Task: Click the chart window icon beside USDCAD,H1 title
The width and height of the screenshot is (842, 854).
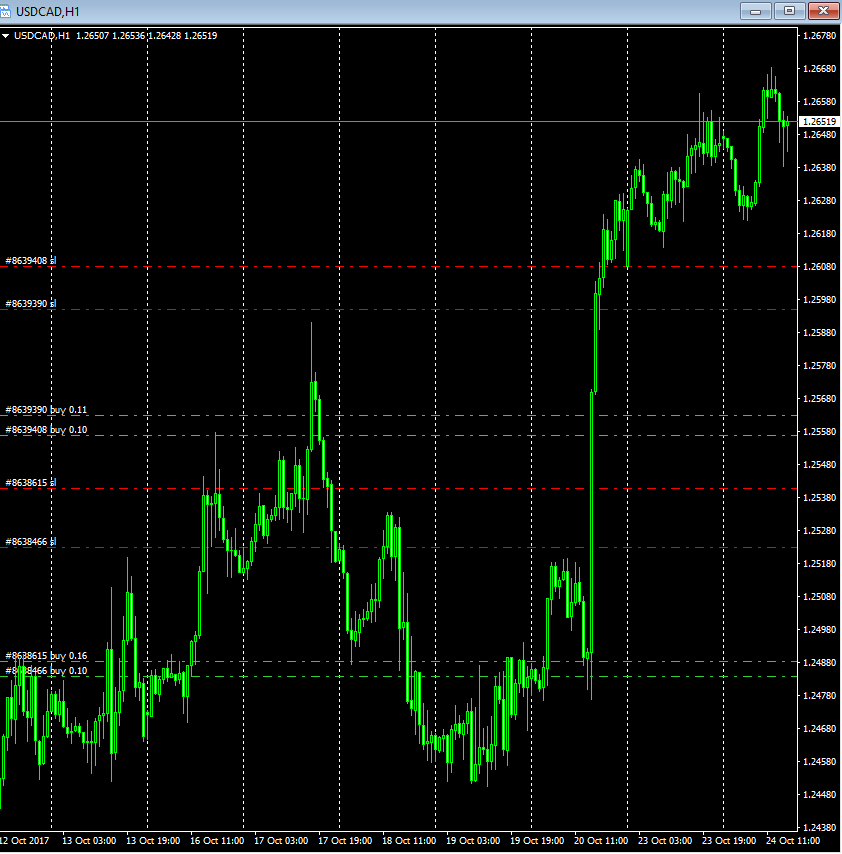Action: 5,11
